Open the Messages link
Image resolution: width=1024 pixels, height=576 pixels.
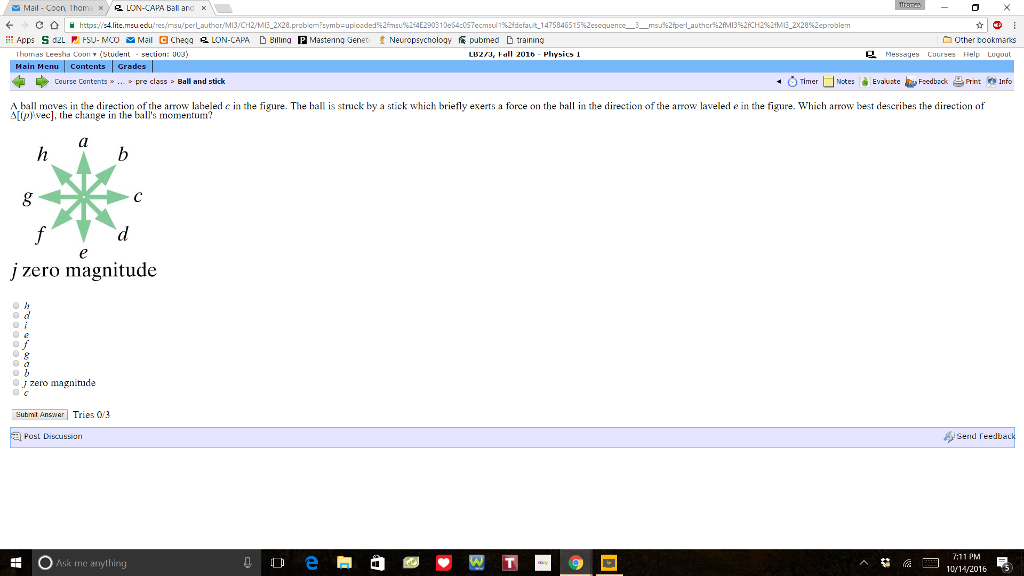point(902,54)
